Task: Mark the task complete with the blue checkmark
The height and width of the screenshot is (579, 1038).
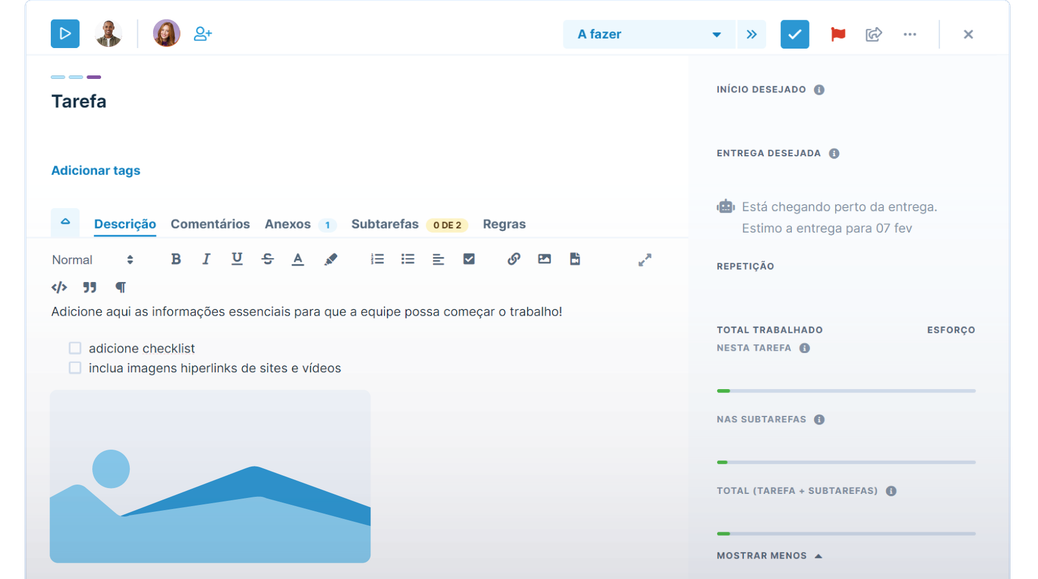Action: pyautogui.click(x=794, y=33)
